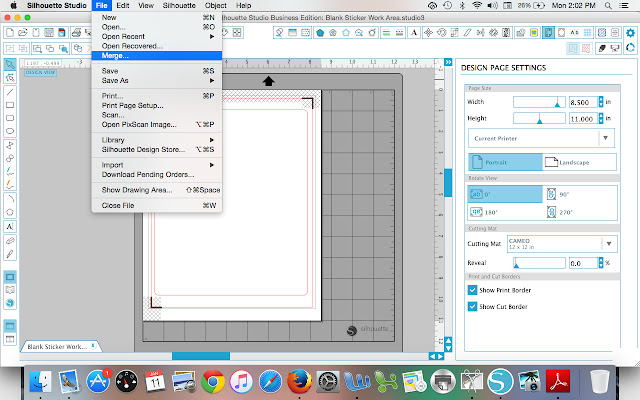Set rotate view to 0°
Image resolution: width=640 pixels, height=400 pixels.
tap(505, 194)
